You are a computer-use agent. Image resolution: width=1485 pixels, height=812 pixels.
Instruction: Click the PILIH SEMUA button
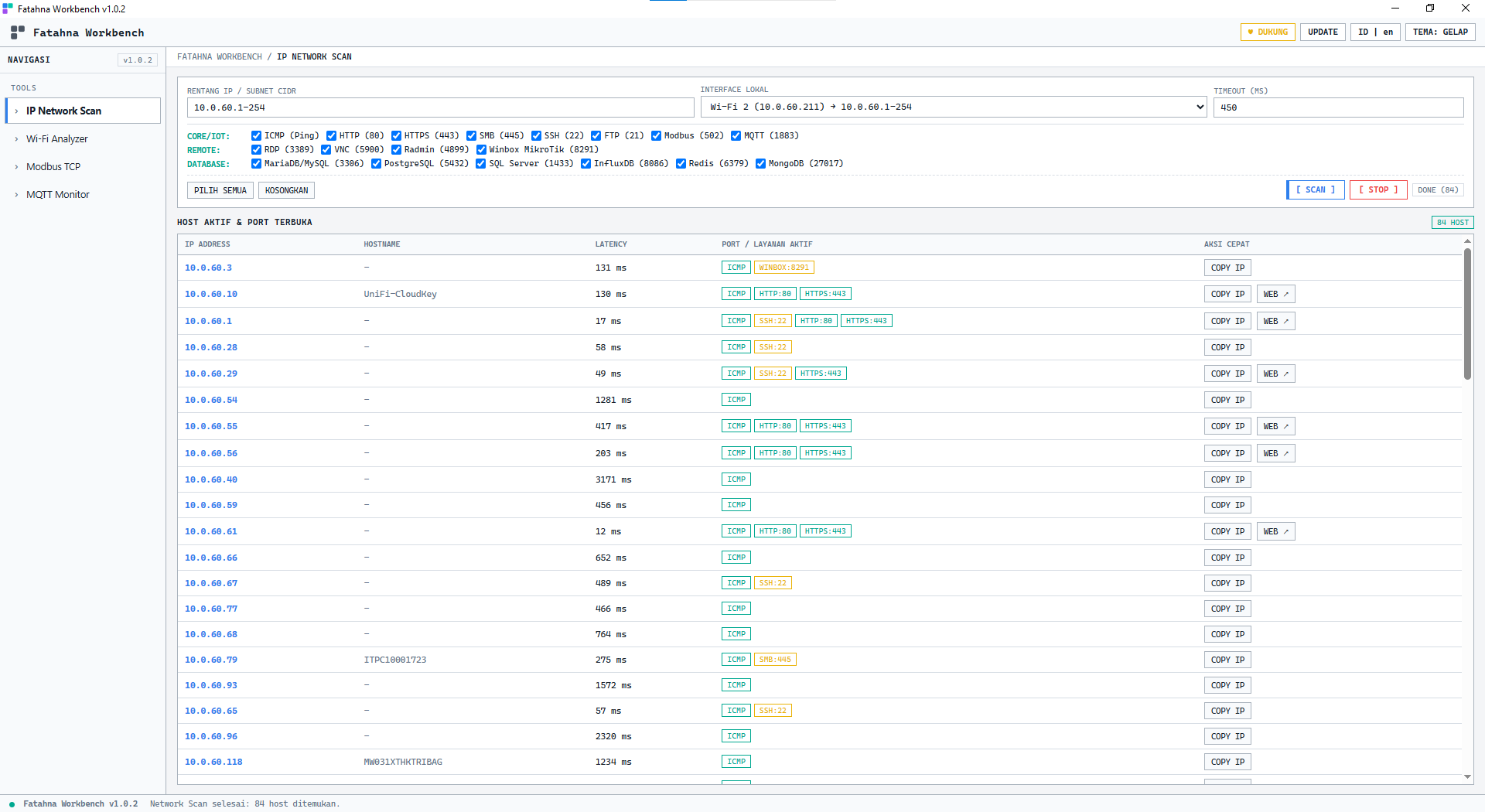pos(220,190)
